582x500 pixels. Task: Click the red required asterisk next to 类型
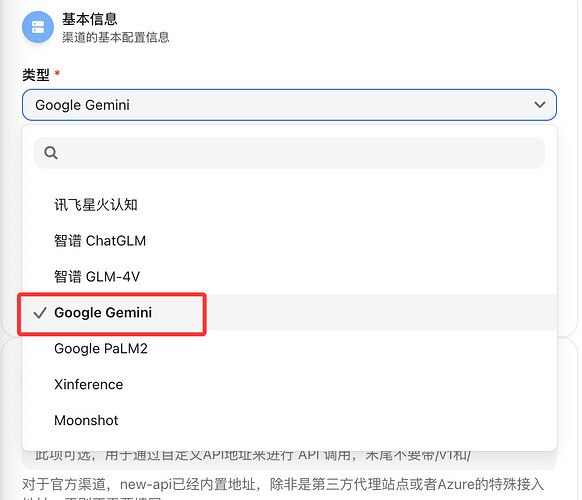point(57,72)
